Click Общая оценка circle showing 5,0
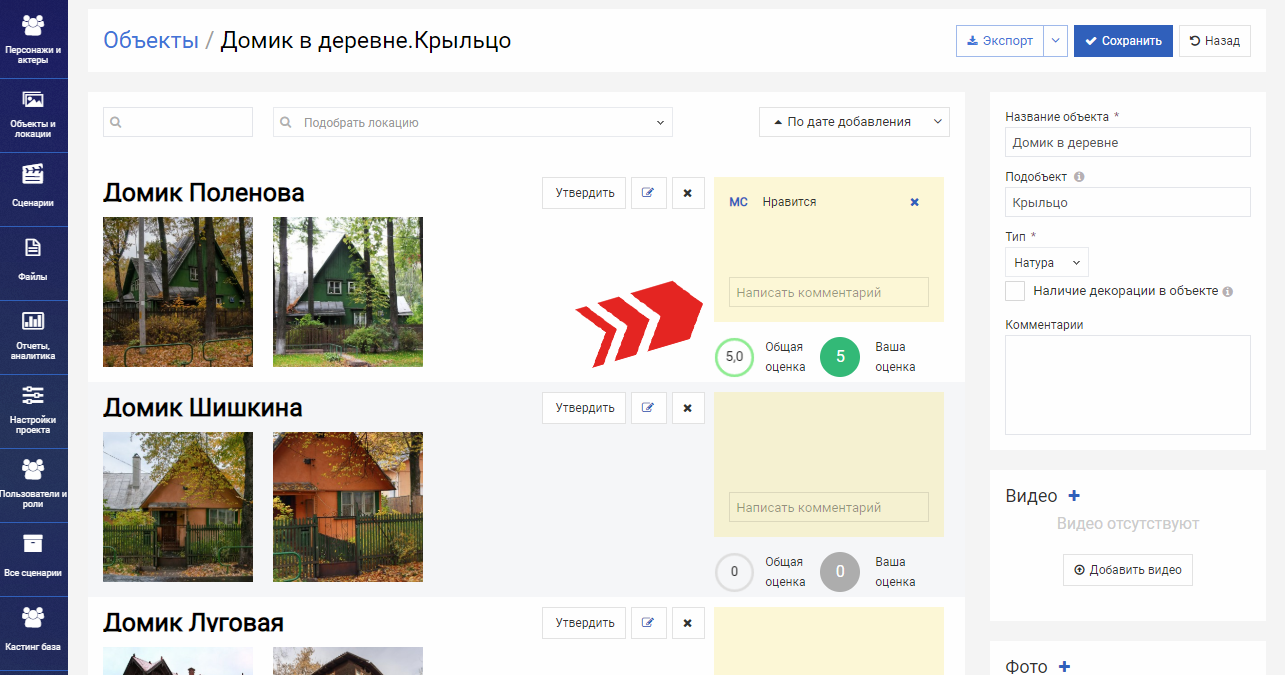 coord(735,357)
